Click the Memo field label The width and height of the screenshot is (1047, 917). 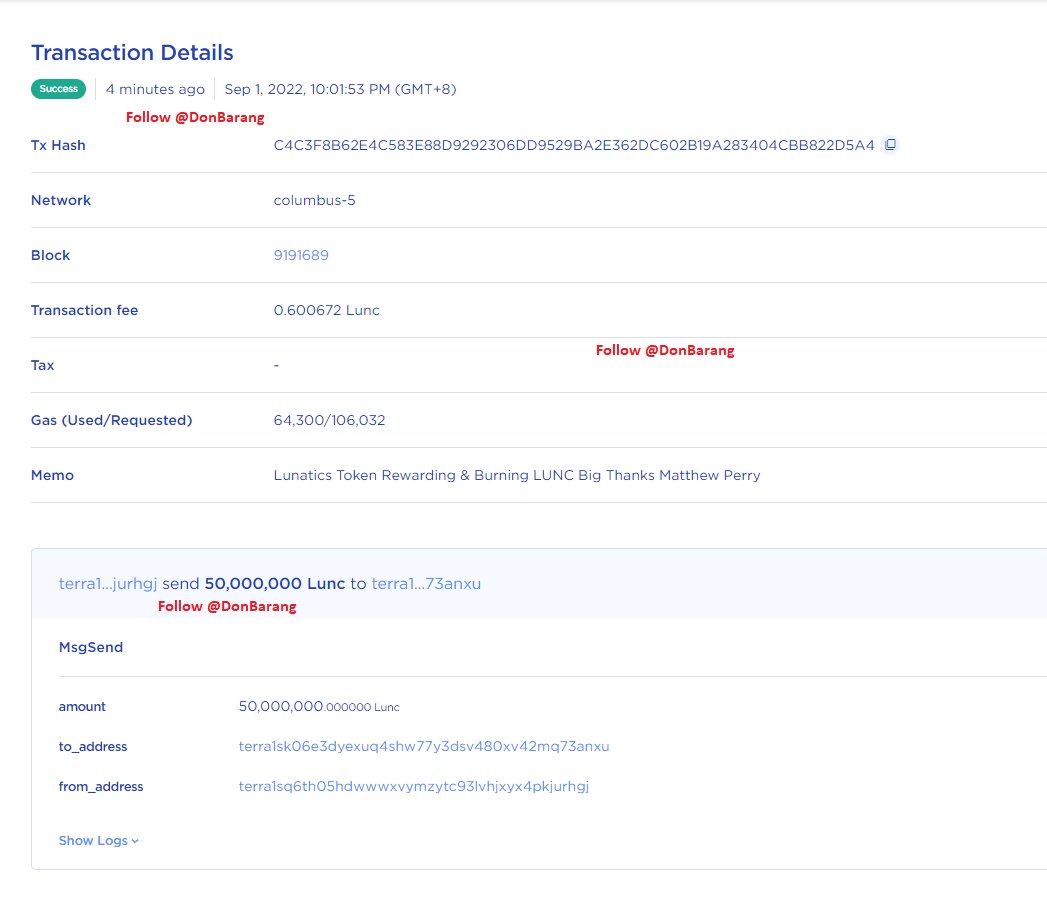tap(52, 475)
